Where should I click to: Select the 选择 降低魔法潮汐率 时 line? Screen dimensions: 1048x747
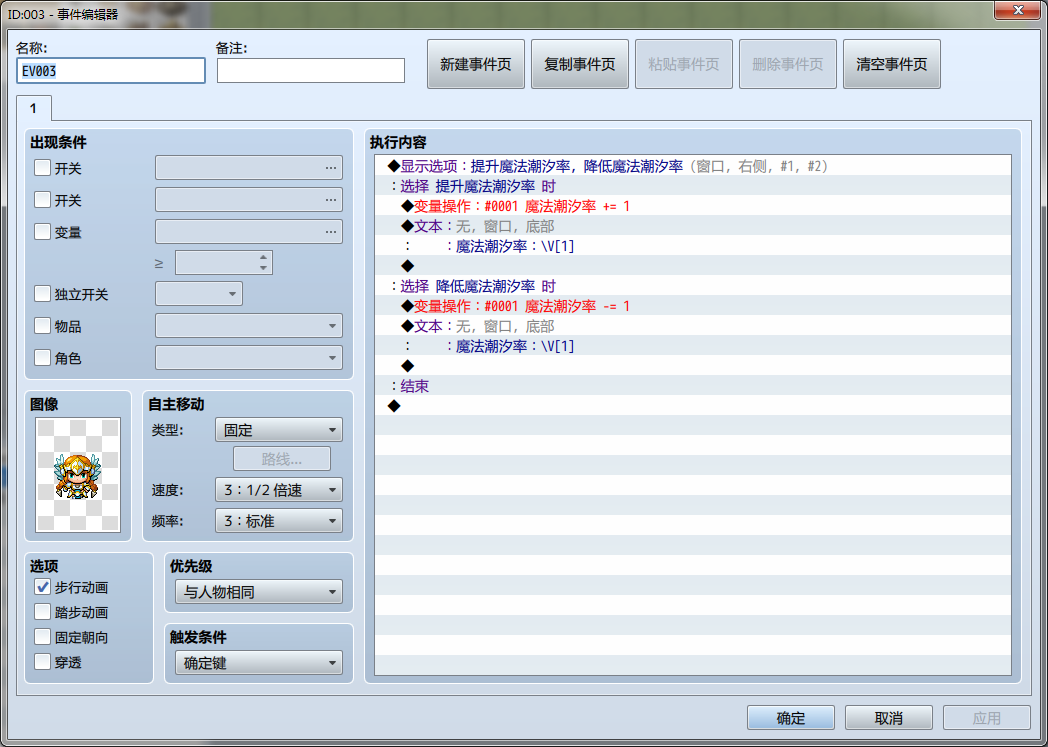click(693, 286)
